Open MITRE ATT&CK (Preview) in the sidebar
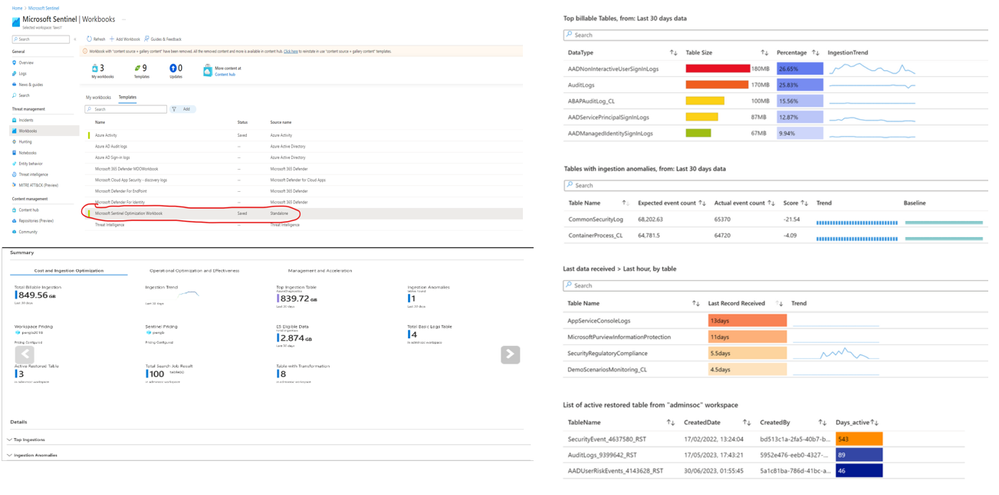This screenshot has height=495, width=999. pyautogui.click(x=36, y=185)
